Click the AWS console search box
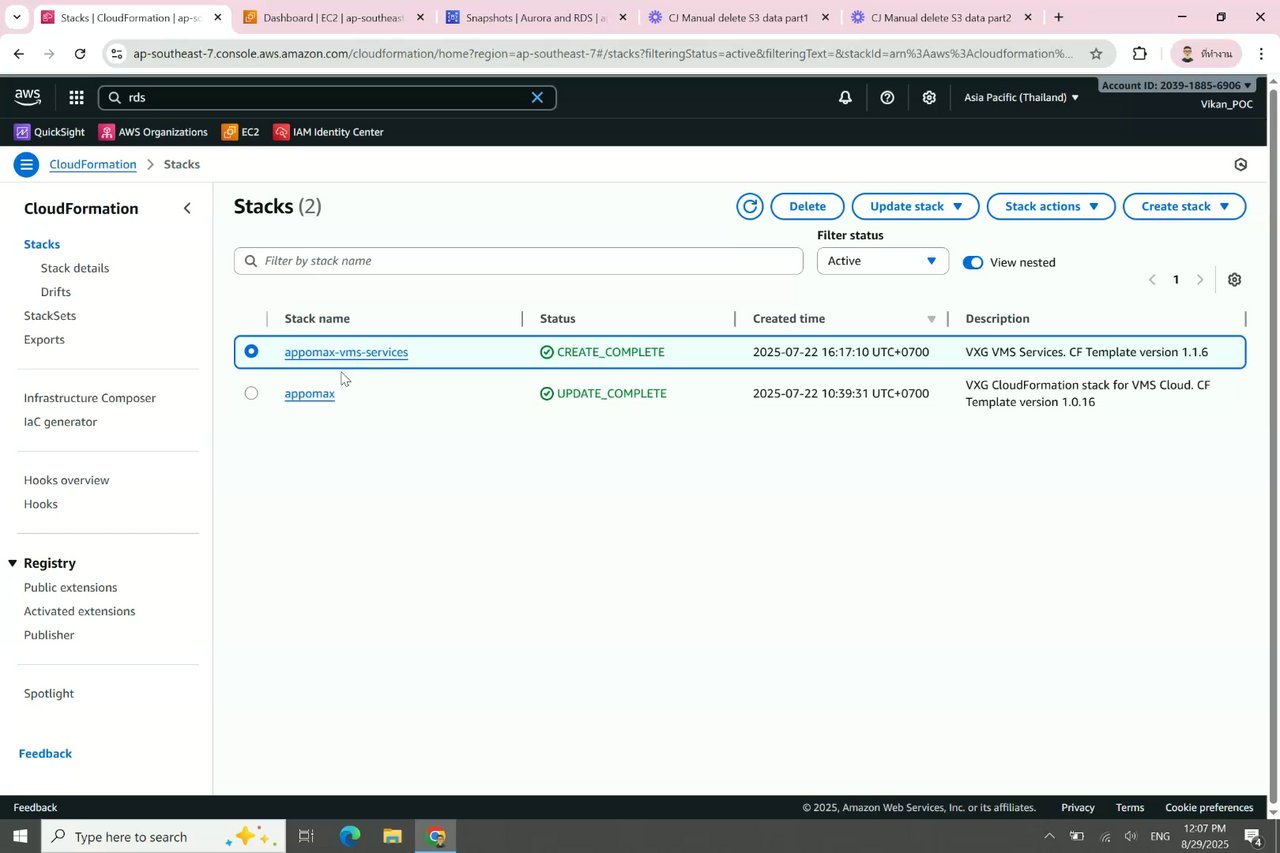 (327, 97)
